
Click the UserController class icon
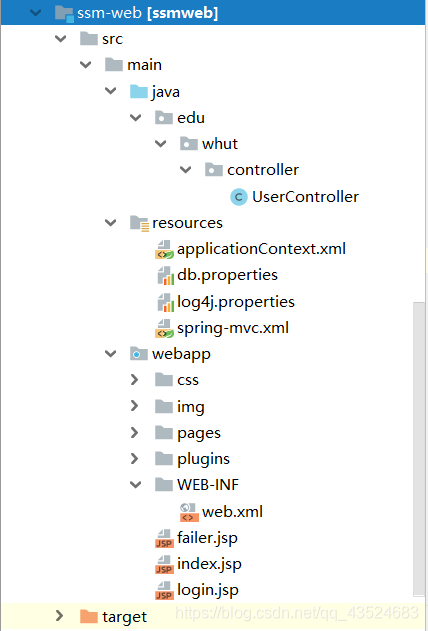click(x=239, y=197)
